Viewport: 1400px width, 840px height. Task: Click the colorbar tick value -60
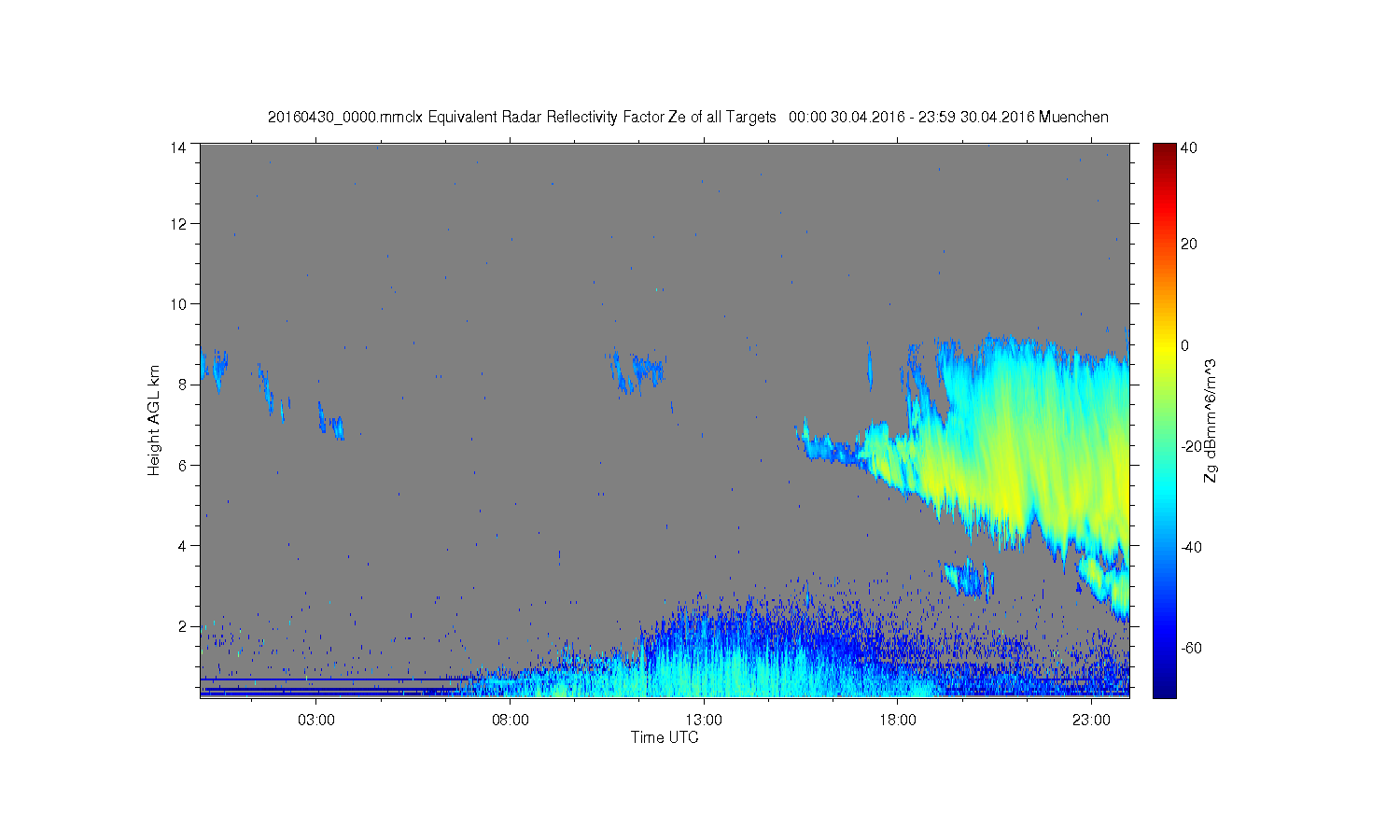(1191, 648)
